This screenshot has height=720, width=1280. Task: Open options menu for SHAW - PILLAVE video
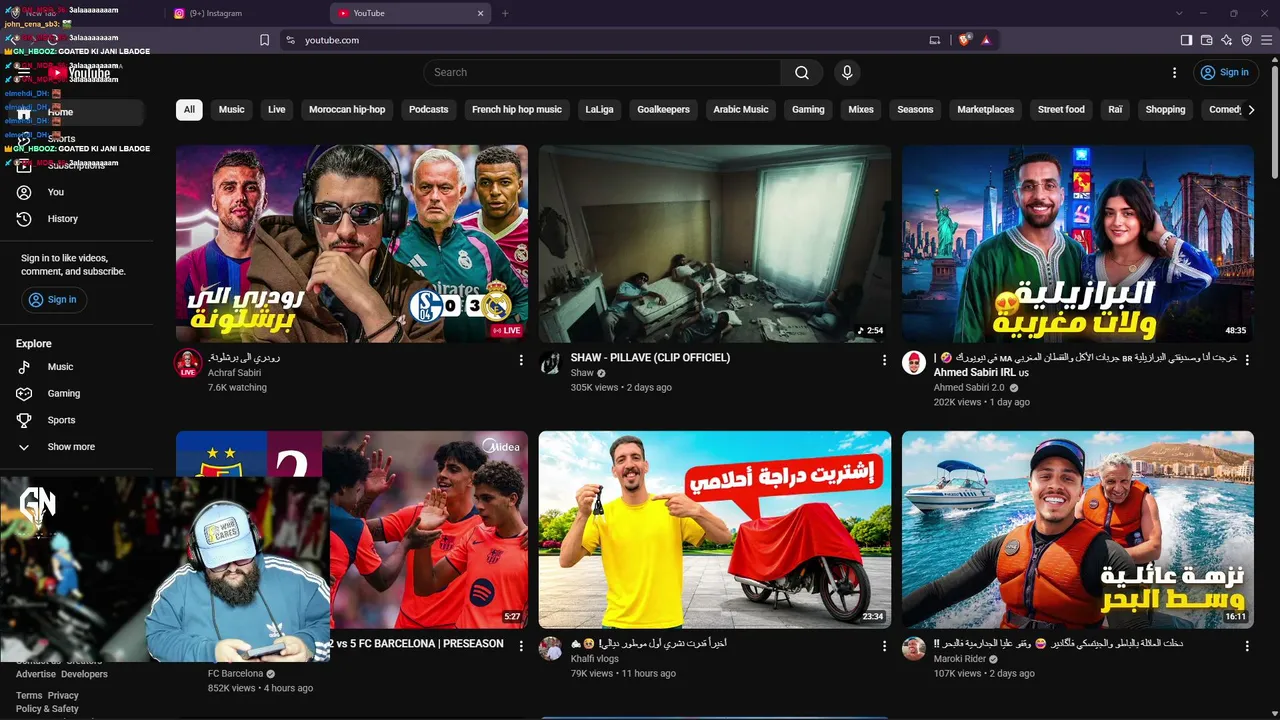[884, 360]
